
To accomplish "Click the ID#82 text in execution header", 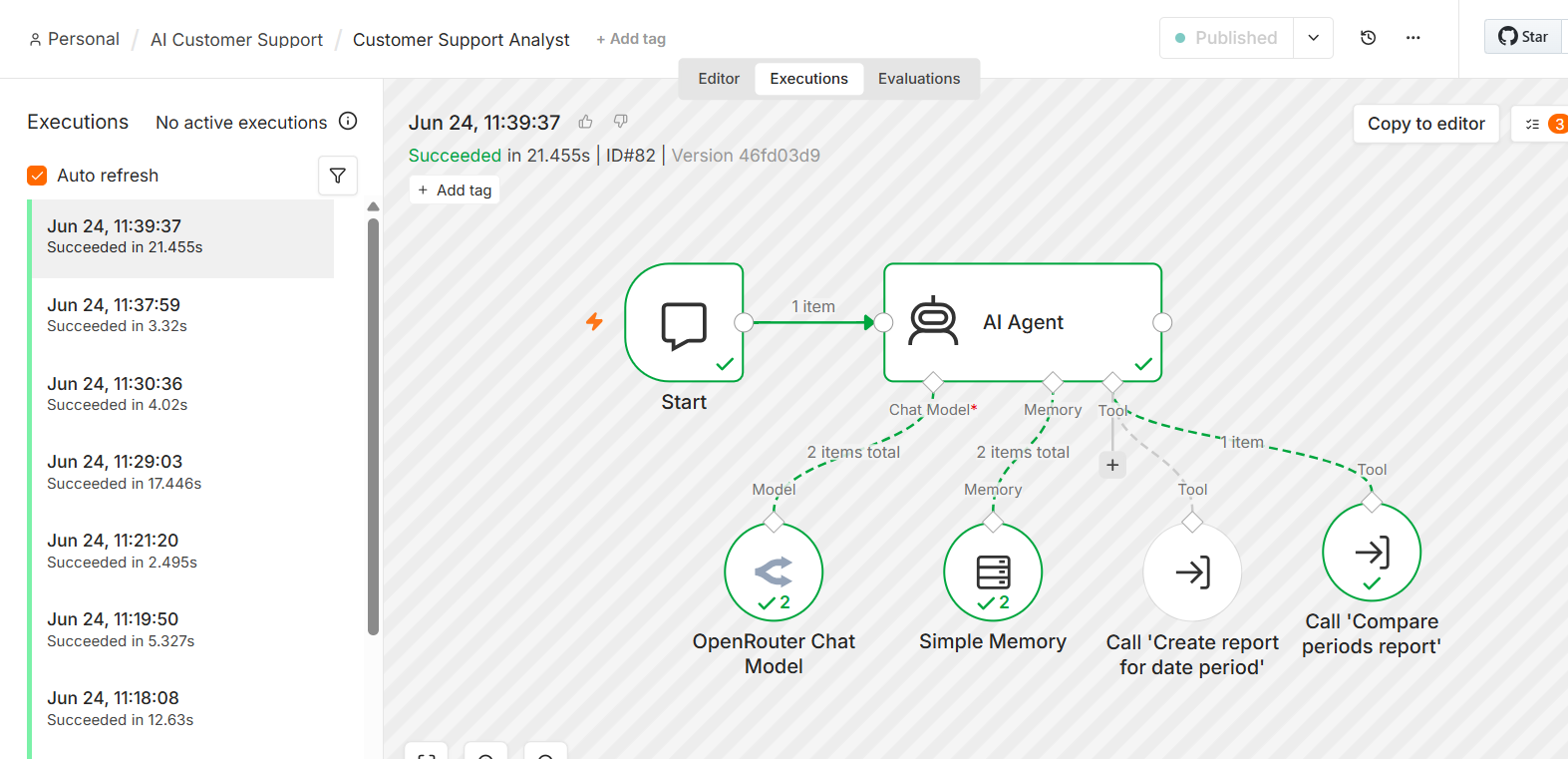I will click(x=631, y=156).
